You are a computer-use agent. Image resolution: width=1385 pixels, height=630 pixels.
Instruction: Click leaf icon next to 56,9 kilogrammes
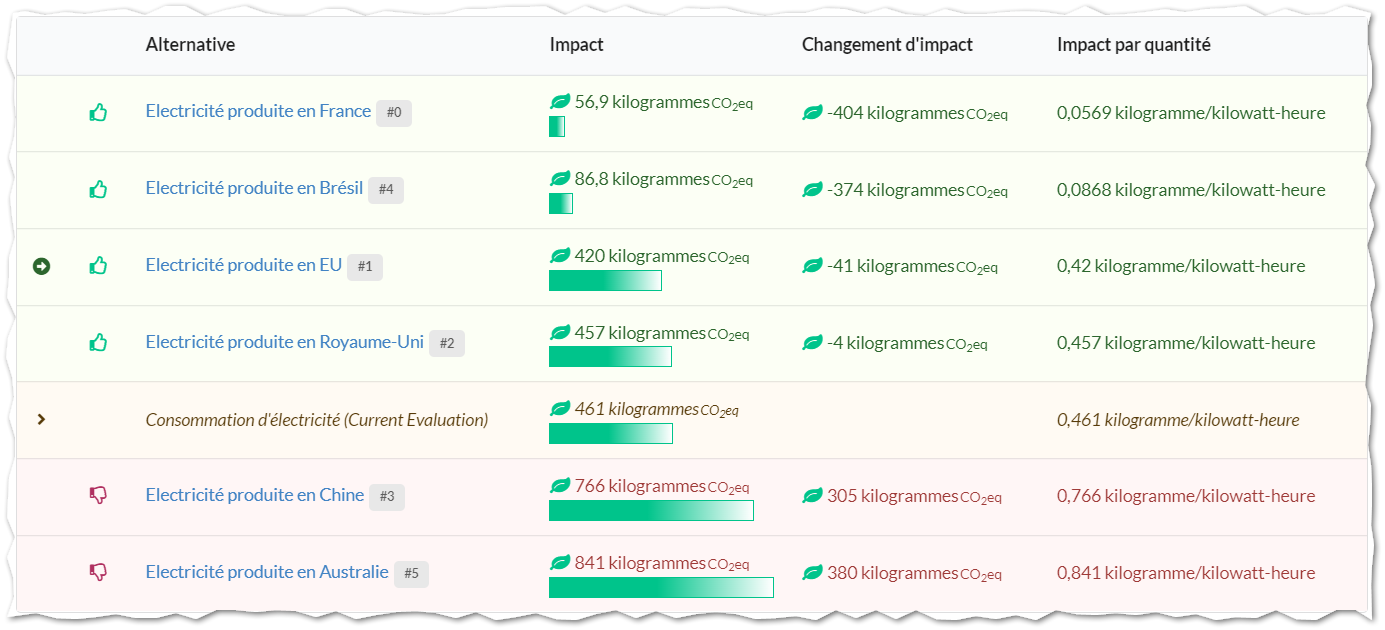click(560, 102)
